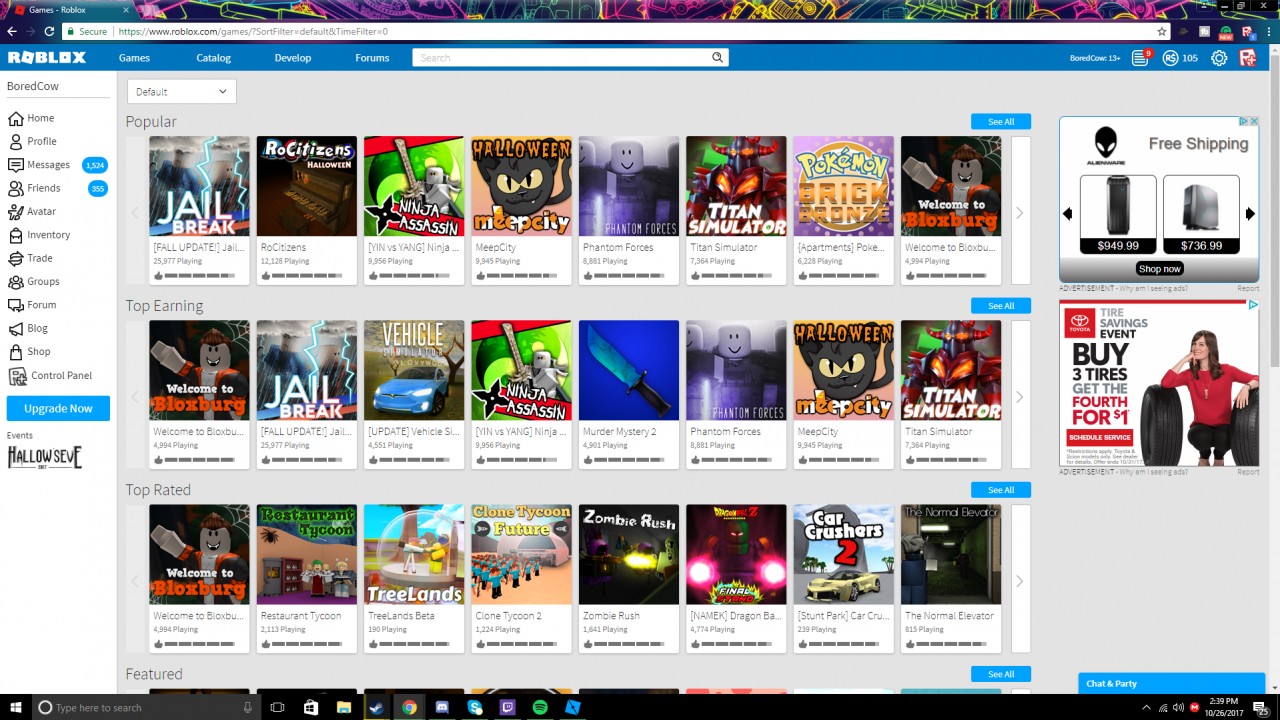Open the Friends sidebar icon

point(16,188)
